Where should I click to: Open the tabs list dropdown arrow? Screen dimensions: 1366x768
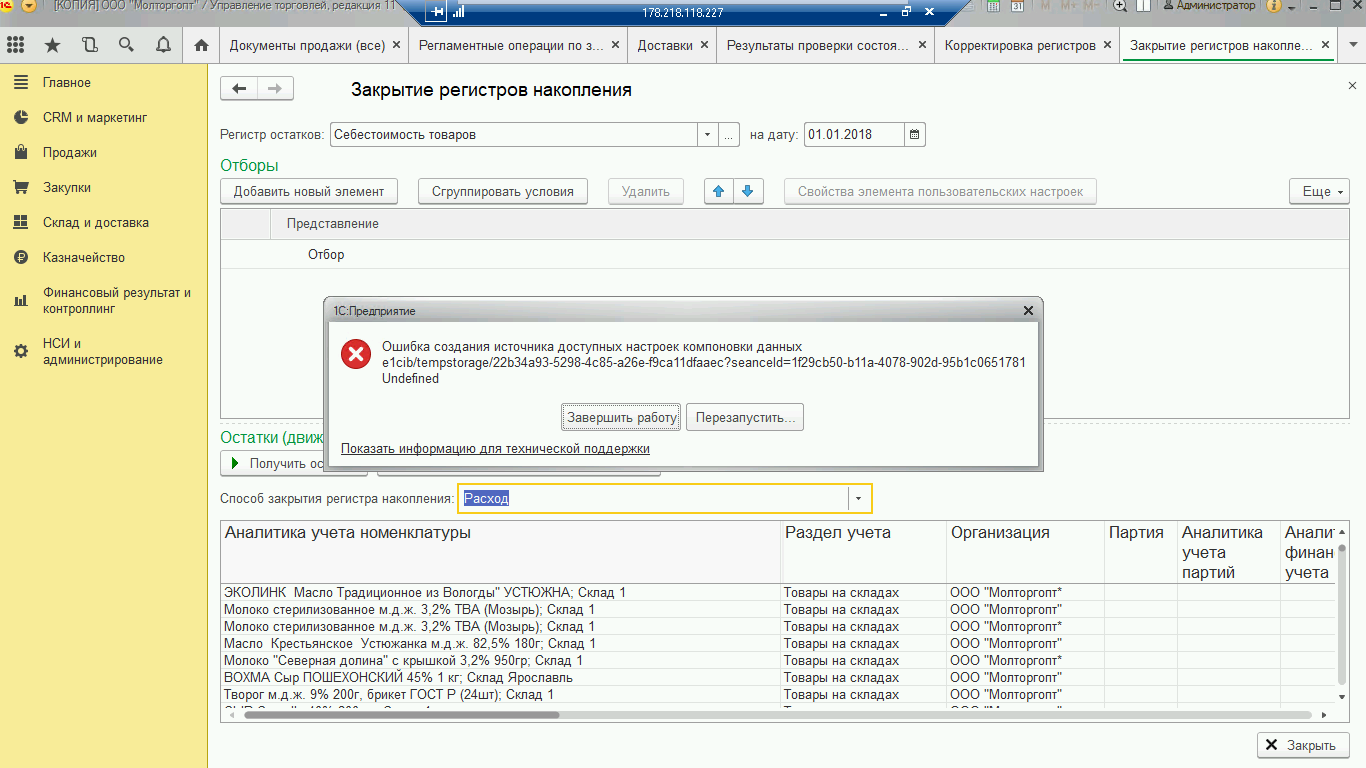click(1353, 45)
